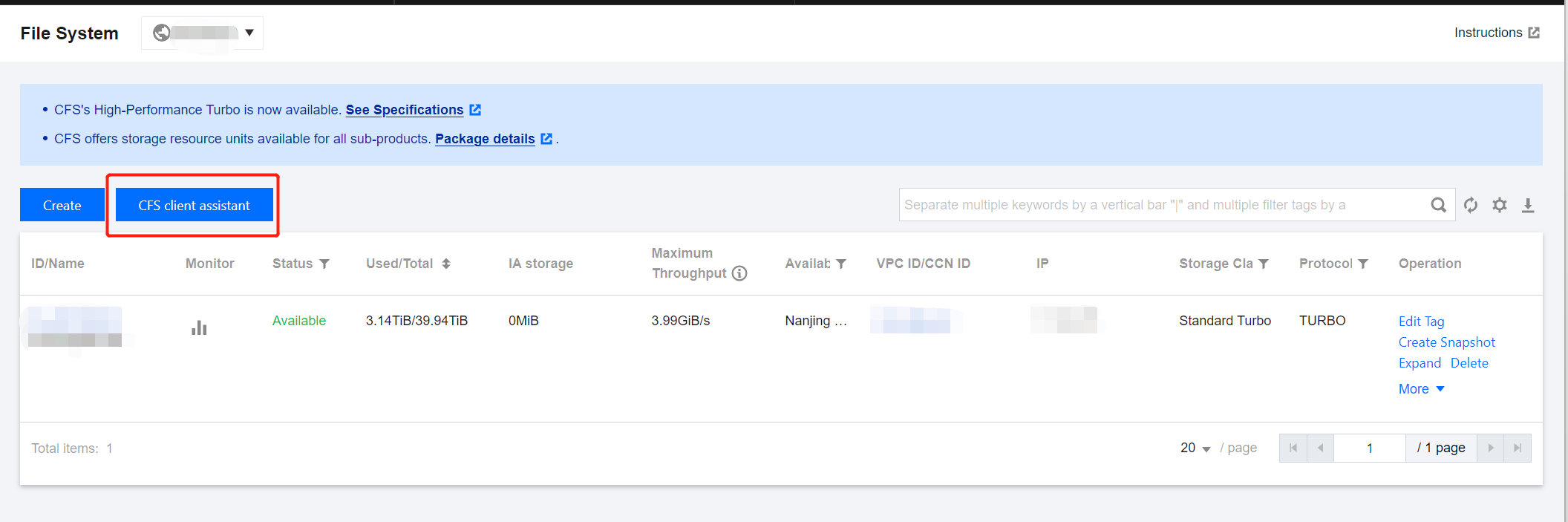Click the keyword search input field
The width and height of the screenshot is (1568, 522).
(x=1162, y=205)
